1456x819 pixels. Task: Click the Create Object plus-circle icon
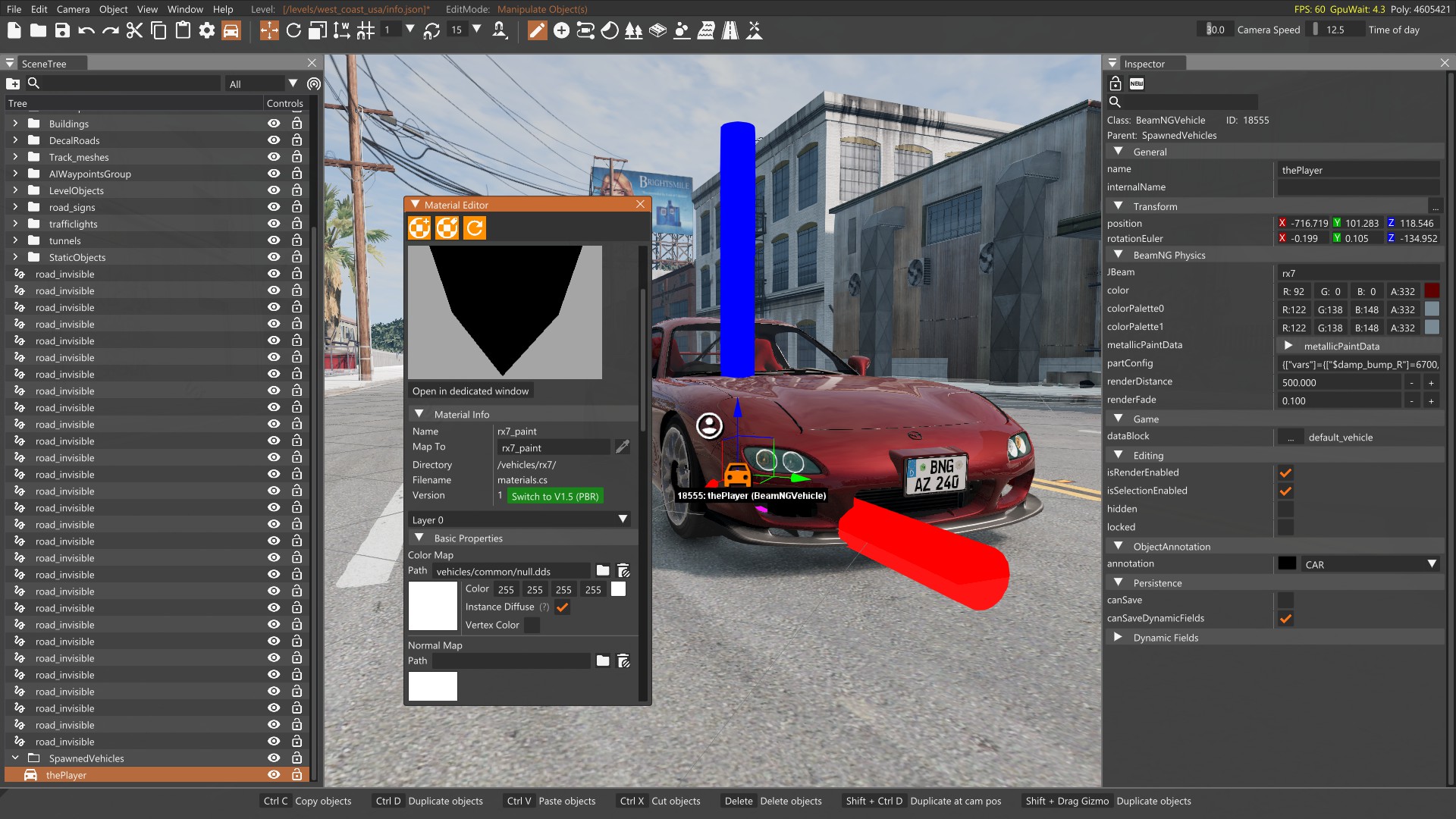click(x=561, y=30)
